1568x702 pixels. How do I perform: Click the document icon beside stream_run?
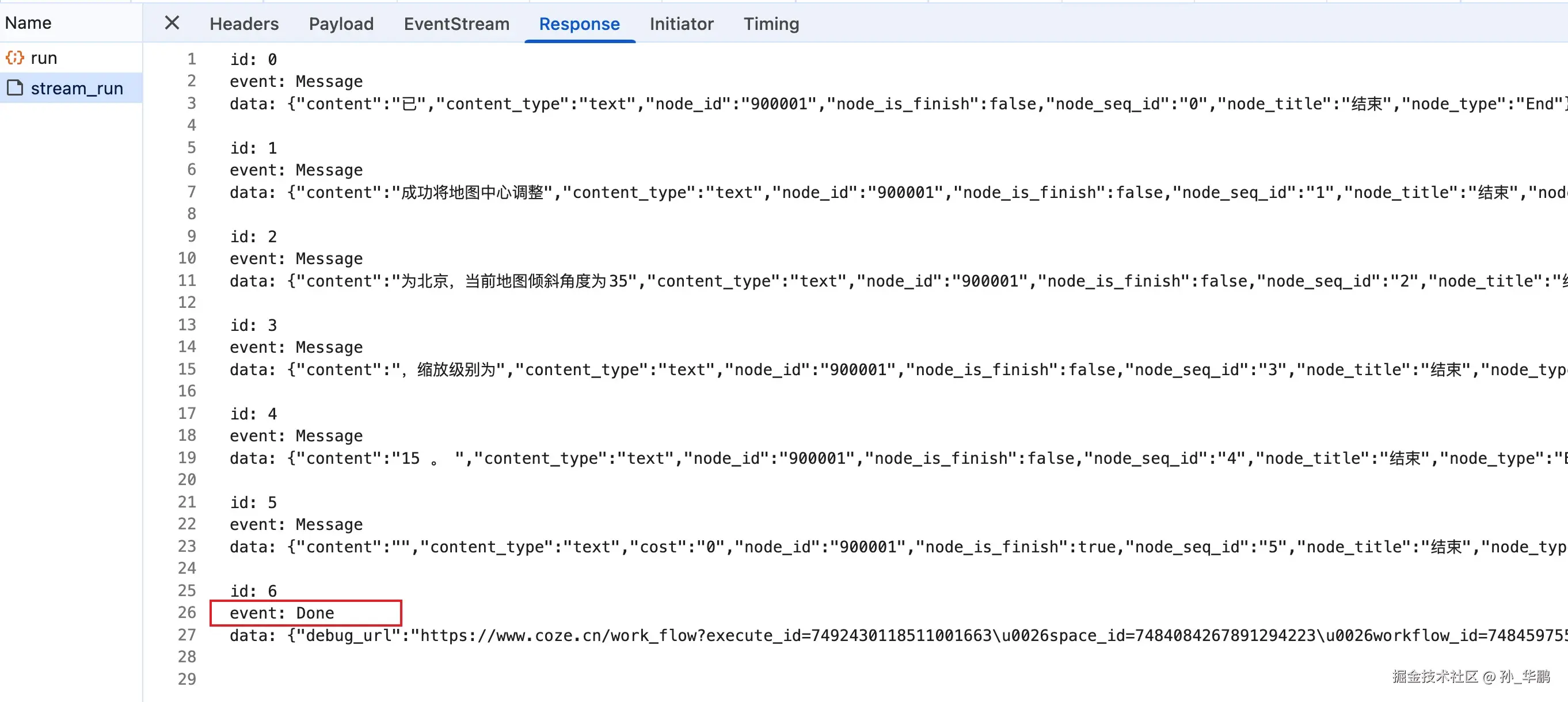click(x=14, y=88)
